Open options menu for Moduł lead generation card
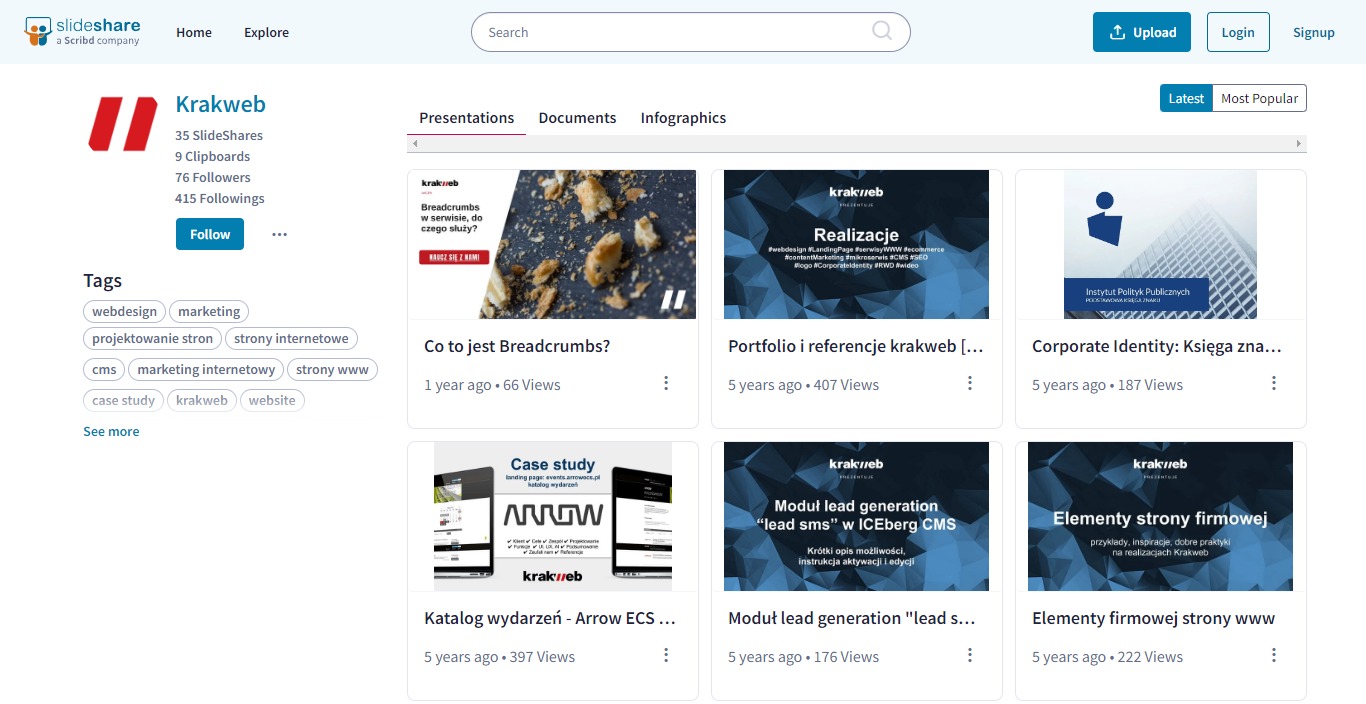The height and width of the screenshot is (704, 1366). [970, 655]
